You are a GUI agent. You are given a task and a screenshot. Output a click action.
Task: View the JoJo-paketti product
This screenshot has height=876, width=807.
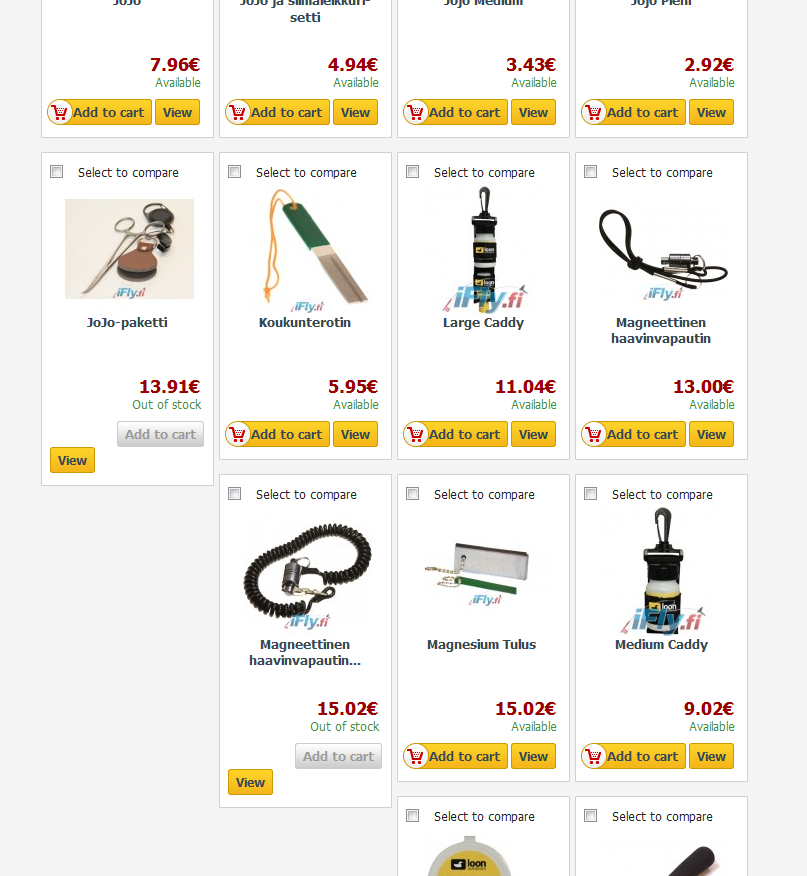tap(73, 460)
